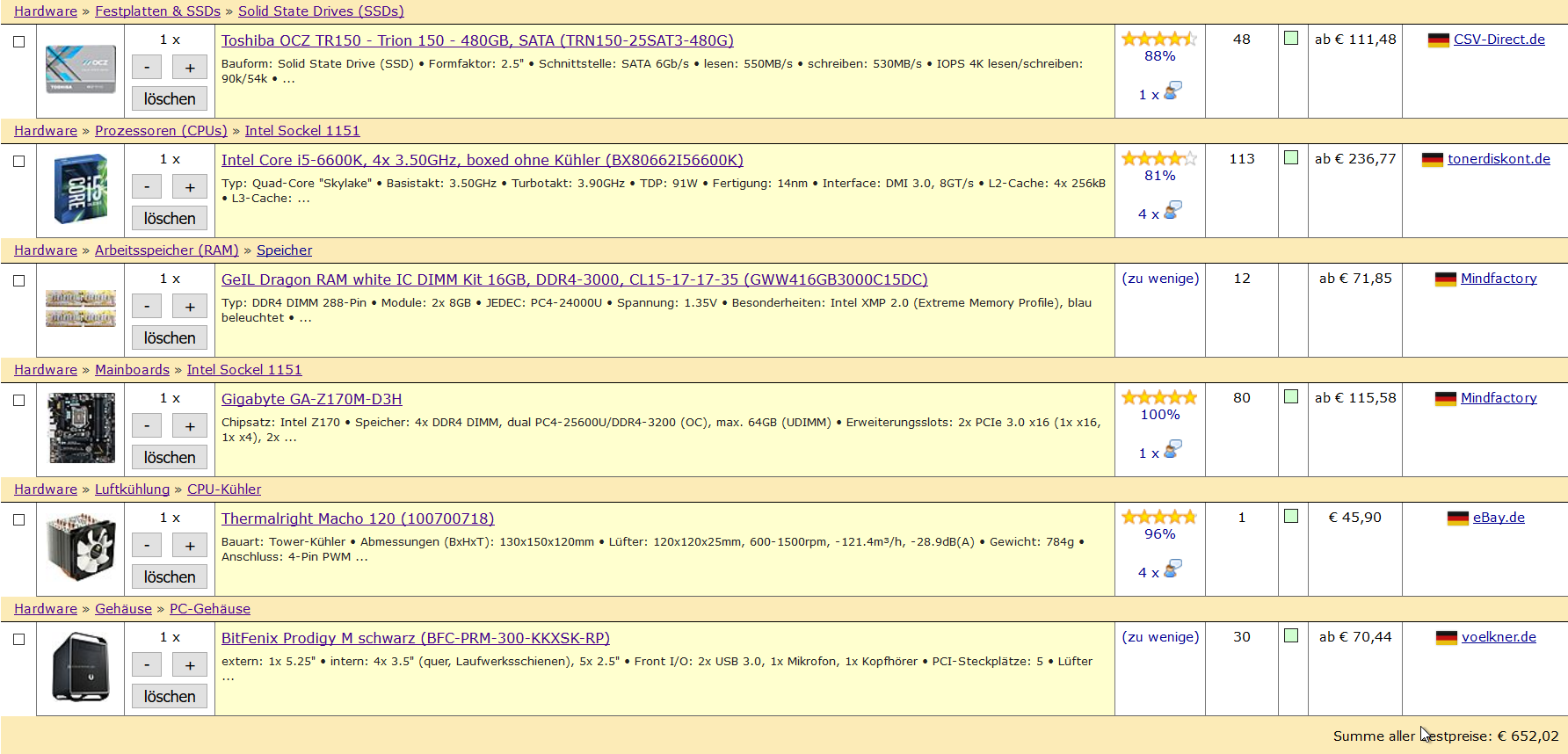Click the German flag beside CSV-Direct.de
1568x754 pixels.
coord(1439,40)
